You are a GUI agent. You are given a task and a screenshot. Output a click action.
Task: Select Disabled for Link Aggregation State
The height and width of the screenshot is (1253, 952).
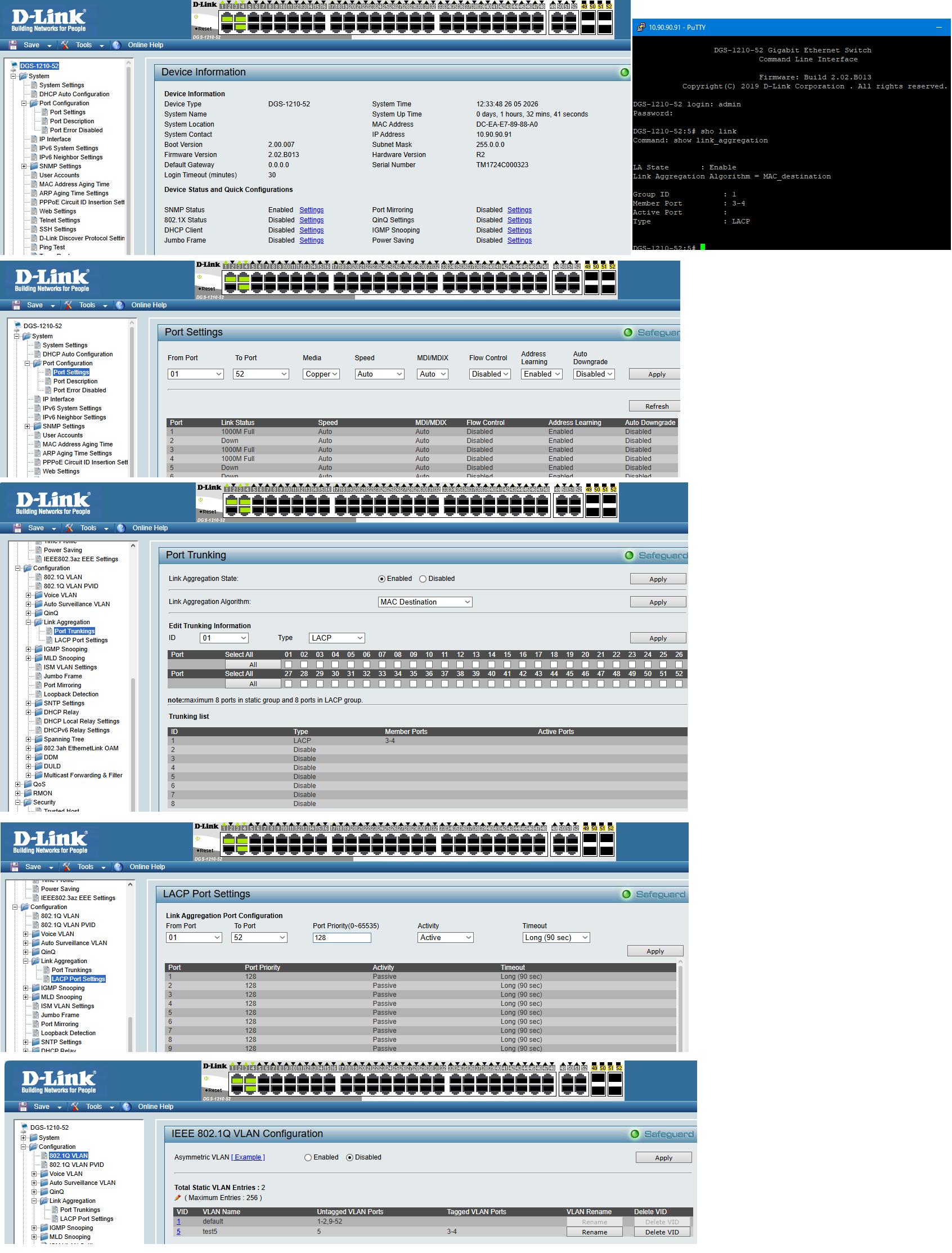(423, 579)
